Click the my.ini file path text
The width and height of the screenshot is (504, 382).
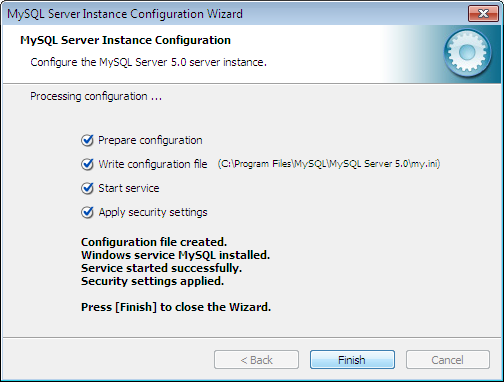coord(329,164)
